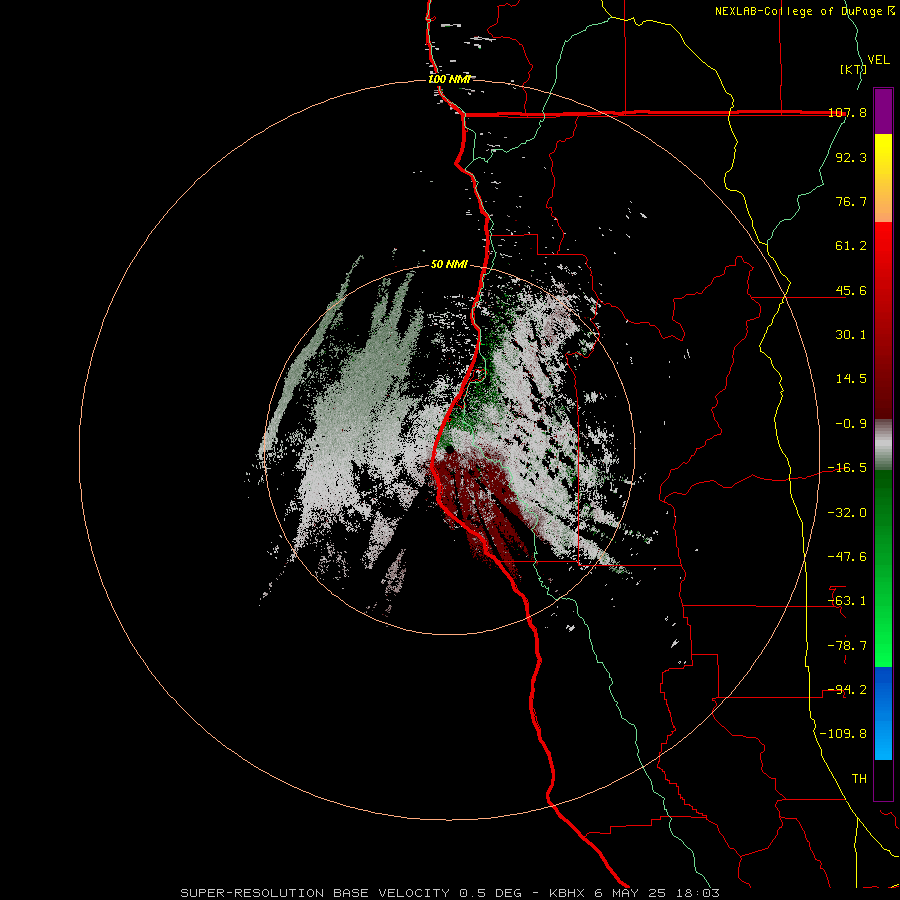Click the [KT] units label

click(853, 69)
